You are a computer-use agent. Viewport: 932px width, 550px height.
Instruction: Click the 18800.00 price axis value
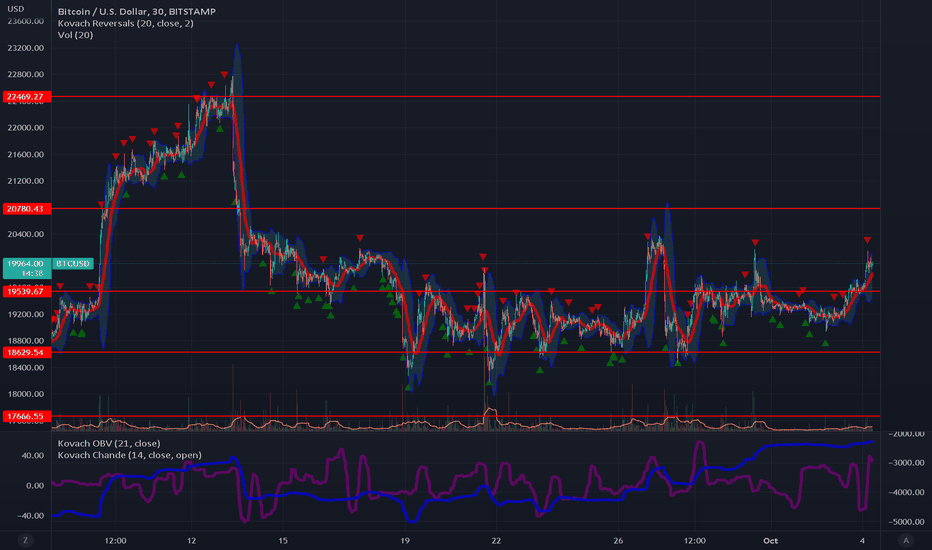coord(26,341)
